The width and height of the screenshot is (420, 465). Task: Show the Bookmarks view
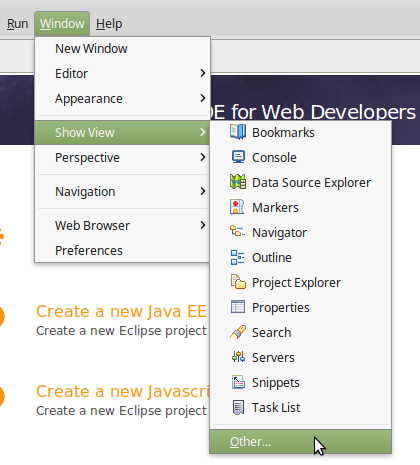pos(300,132)
